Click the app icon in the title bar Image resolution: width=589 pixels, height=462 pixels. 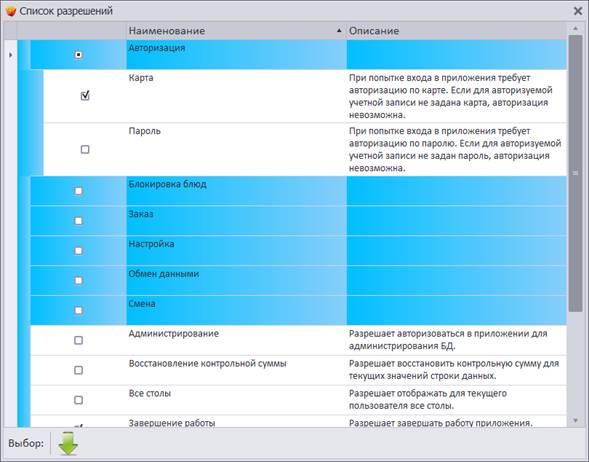click(11, 11)
